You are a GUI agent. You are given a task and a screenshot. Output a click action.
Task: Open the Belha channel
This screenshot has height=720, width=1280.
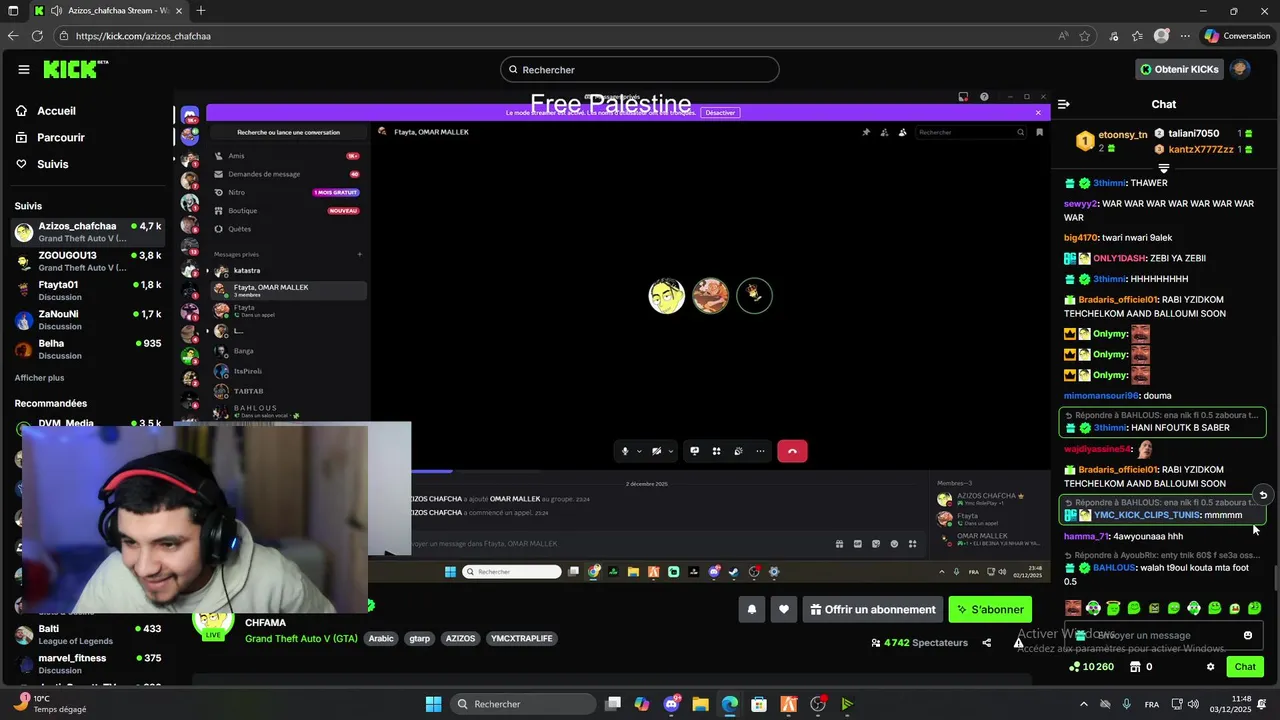(x=88, y=349)
